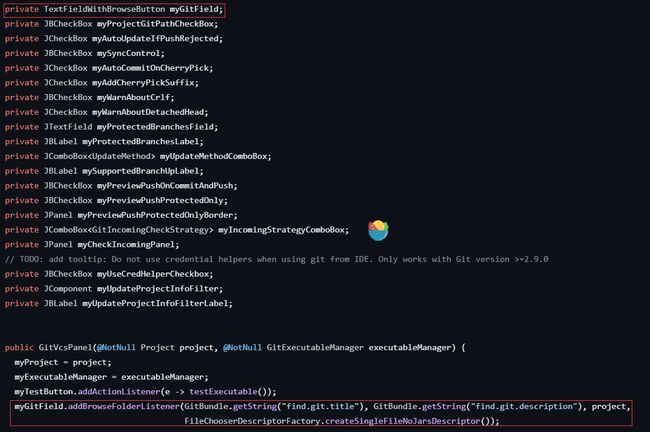Select myUpdateMethodComboBox variable name

pyautogui.click(x=213, y=156)
